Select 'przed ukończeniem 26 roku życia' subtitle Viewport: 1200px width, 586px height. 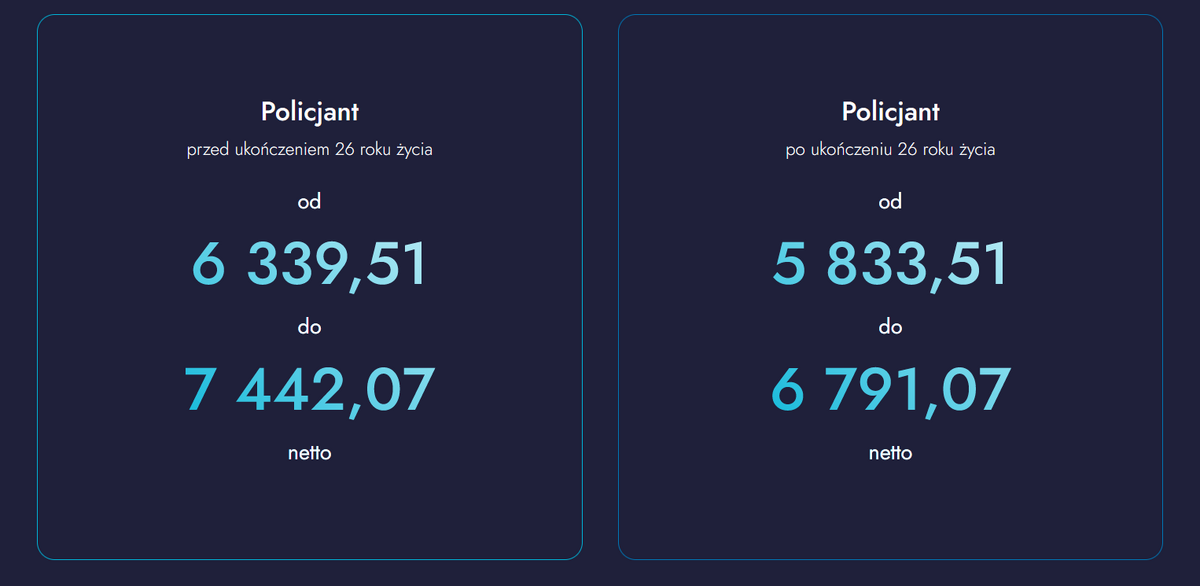[x=309, y=150]
